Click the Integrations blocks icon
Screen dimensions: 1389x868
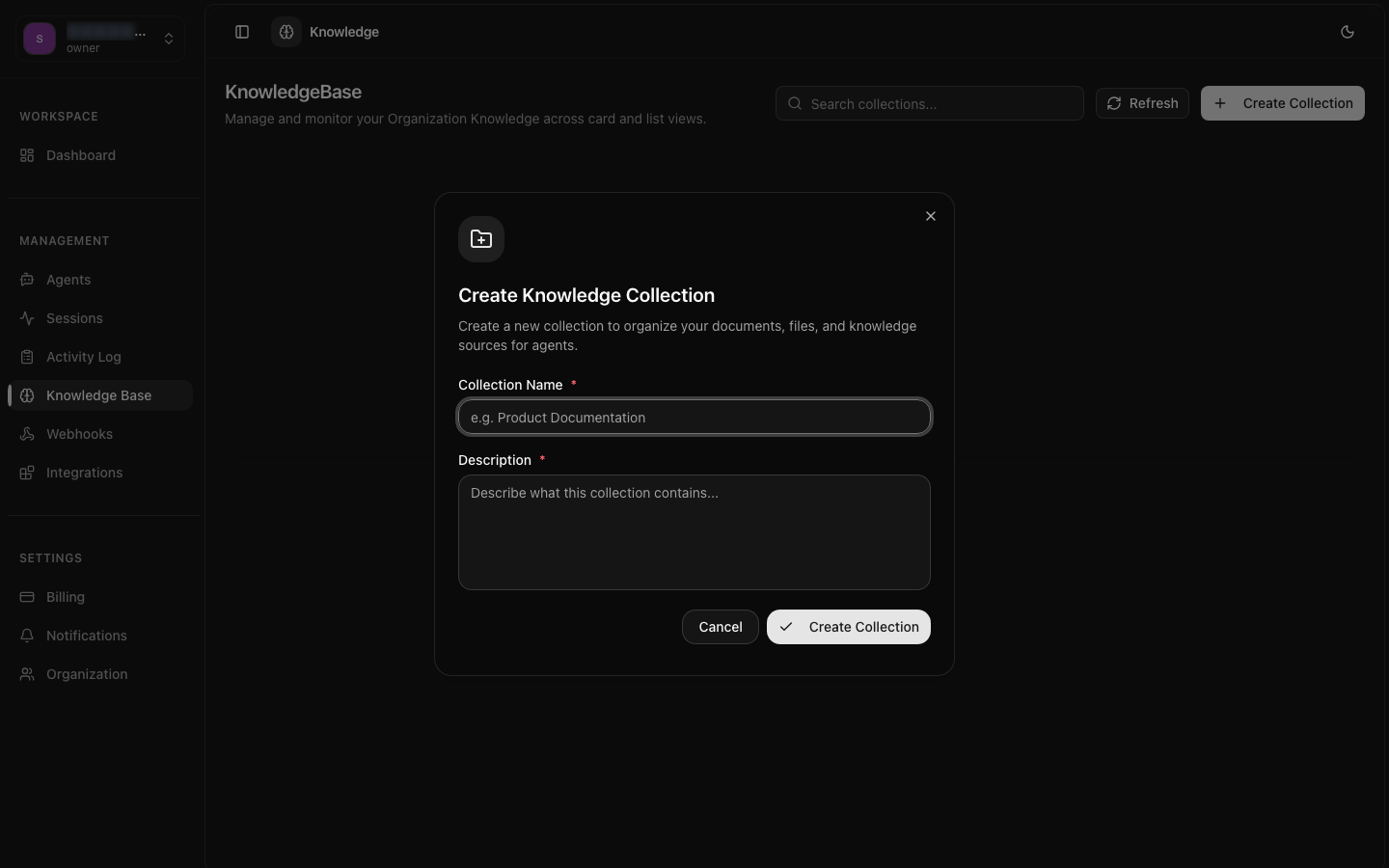[27, 473]
